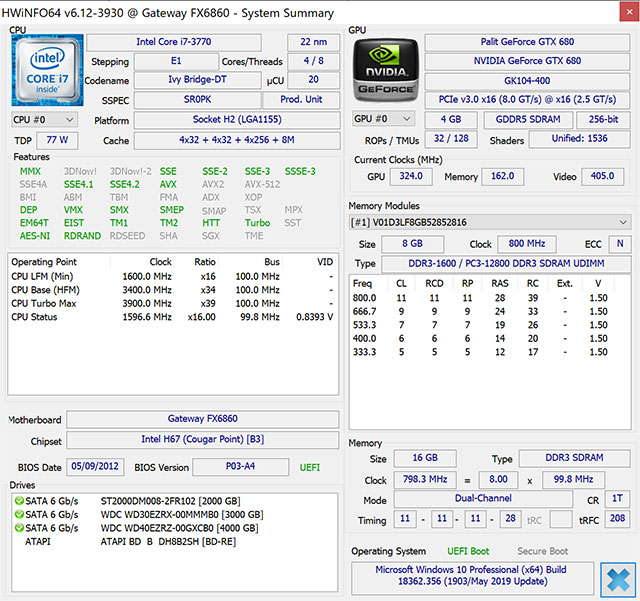The image size is (640, 601).
Task: Click the Secure Boot indicator
Action: pyautogui.click(x=542, y=551)
